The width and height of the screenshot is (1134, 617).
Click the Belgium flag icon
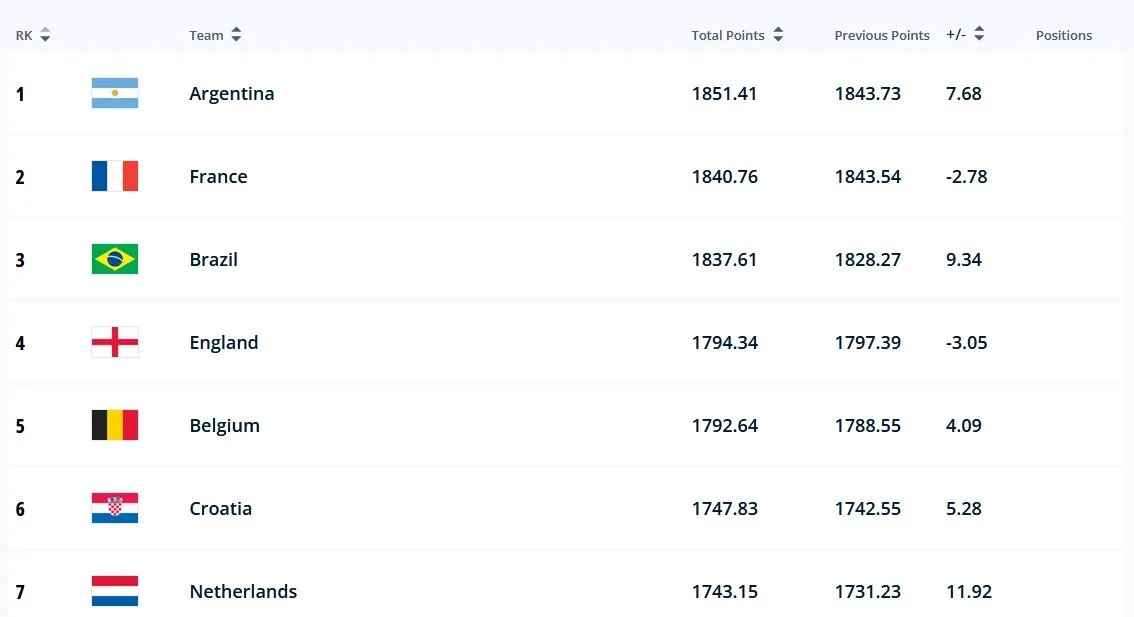pos(115,425)
